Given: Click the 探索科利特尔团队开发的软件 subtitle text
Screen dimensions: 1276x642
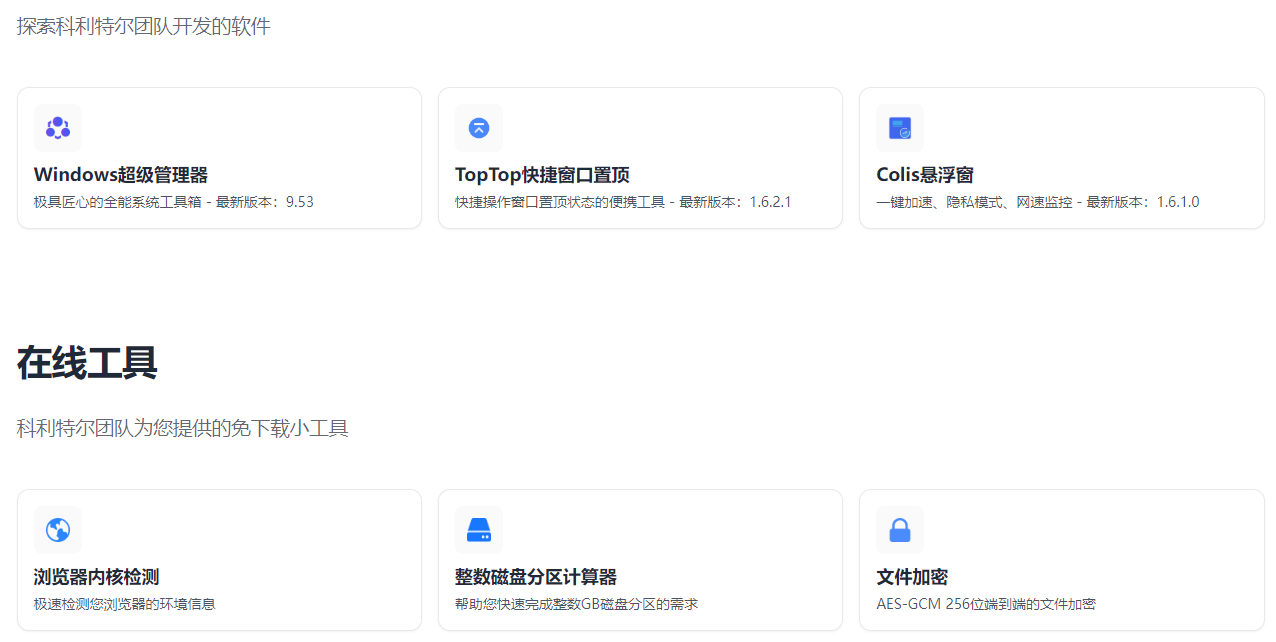Looking at the screenshot, I should (144, 27).
